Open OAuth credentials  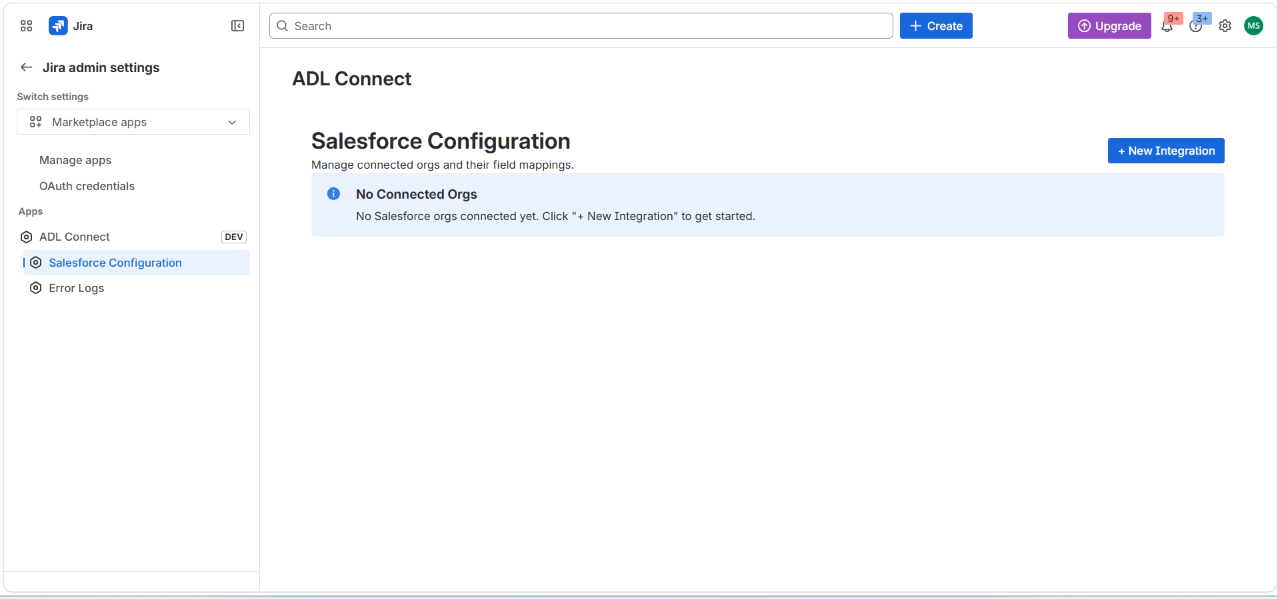point(87,186)
